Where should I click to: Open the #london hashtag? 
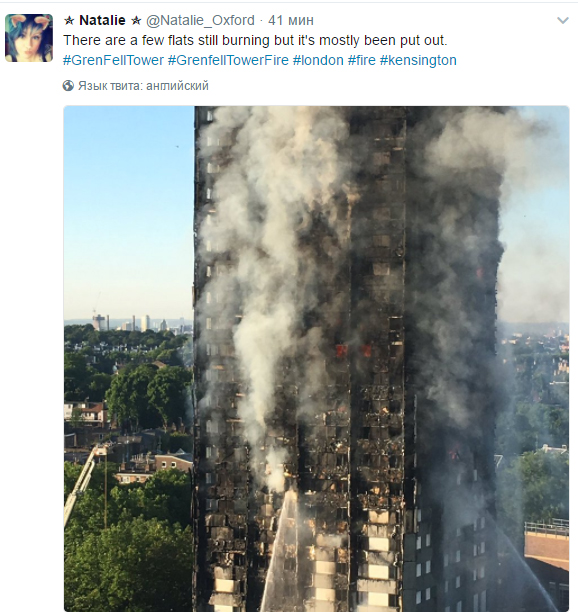pos(318,60)
